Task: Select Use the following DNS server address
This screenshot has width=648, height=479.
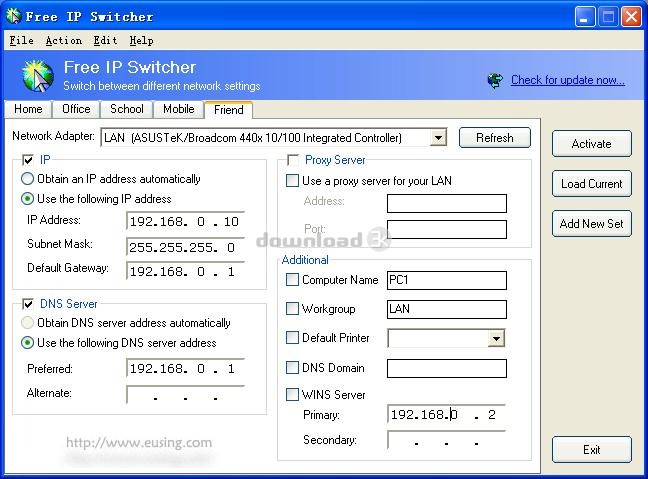Action: (x=27, y=343)
